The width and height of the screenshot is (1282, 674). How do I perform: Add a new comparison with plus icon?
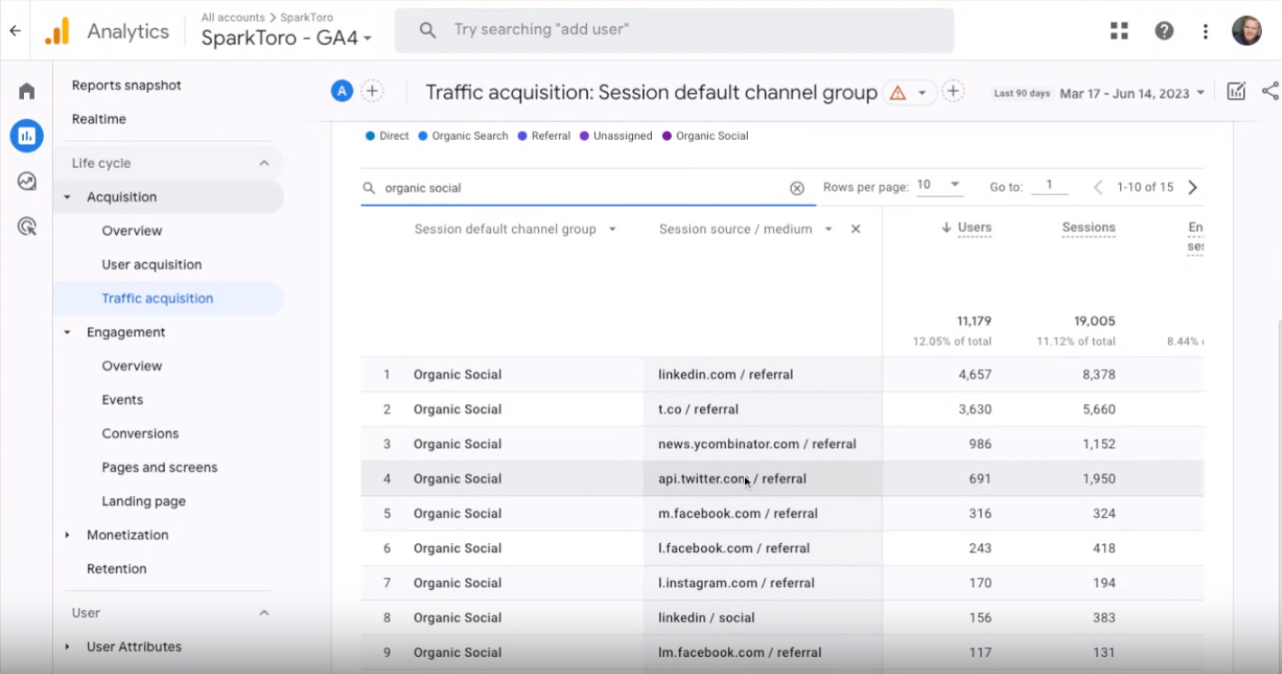(x=372, y=91)
